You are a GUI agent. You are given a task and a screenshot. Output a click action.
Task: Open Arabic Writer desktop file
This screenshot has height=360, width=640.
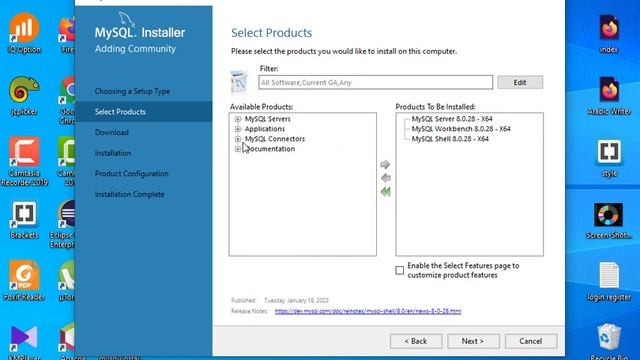tap(609, 96)
